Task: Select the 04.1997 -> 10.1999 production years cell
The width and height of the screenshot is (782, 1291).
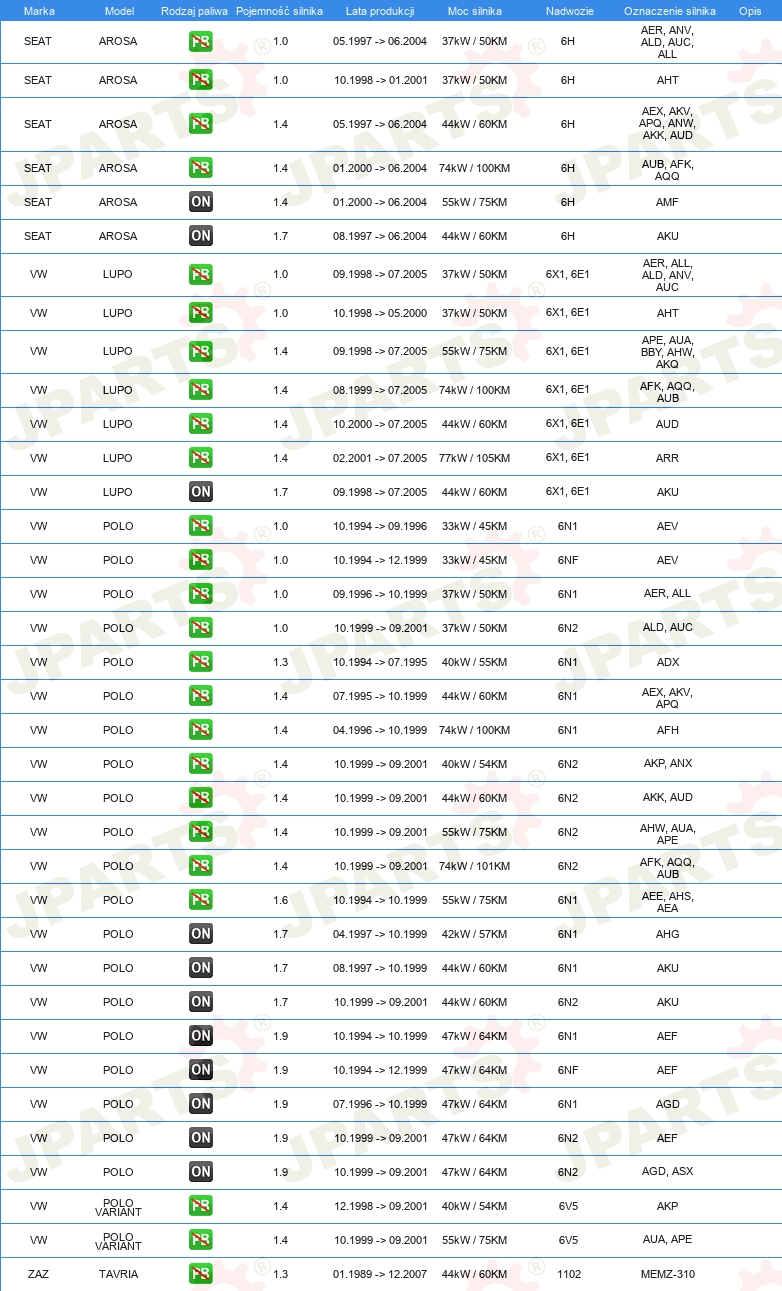Action: [380, 934]
